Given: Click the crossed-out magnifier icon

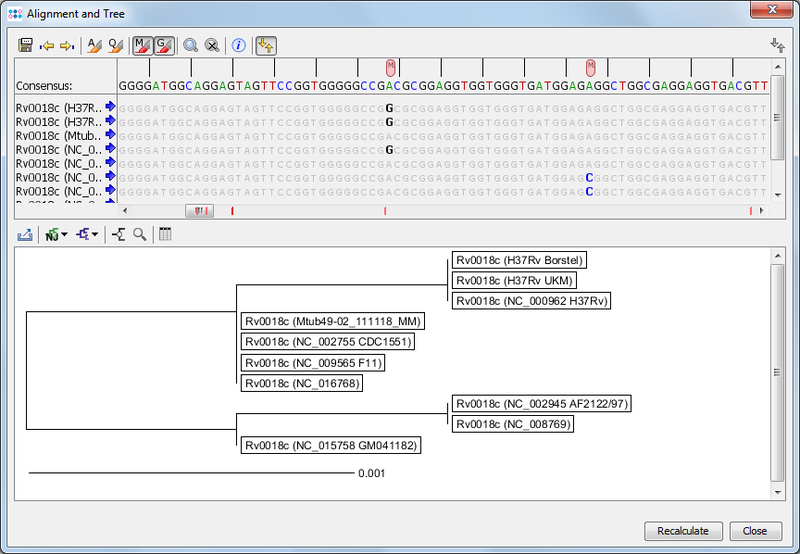Looking at the screenshot, I should 211,46.
